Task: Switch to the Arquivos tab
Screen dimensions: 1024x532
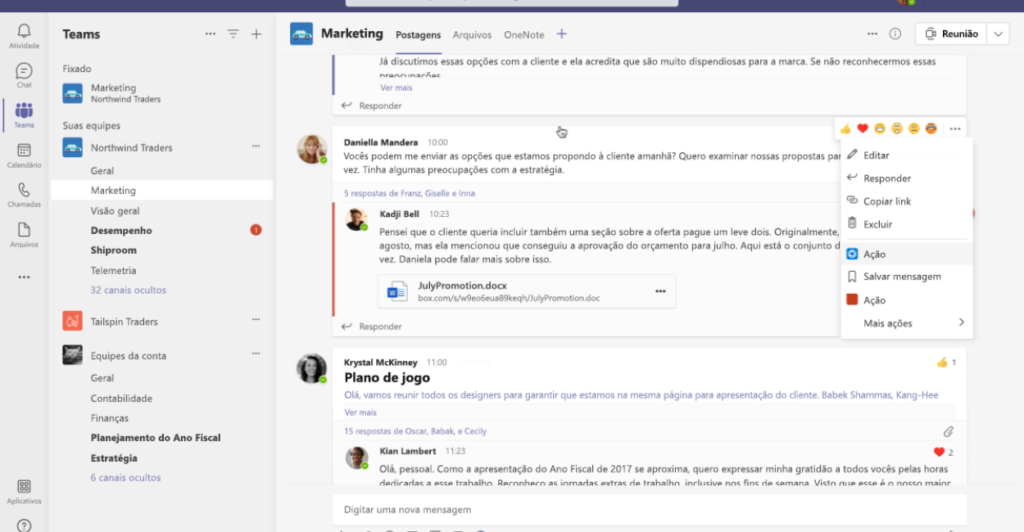Action: 472,35
